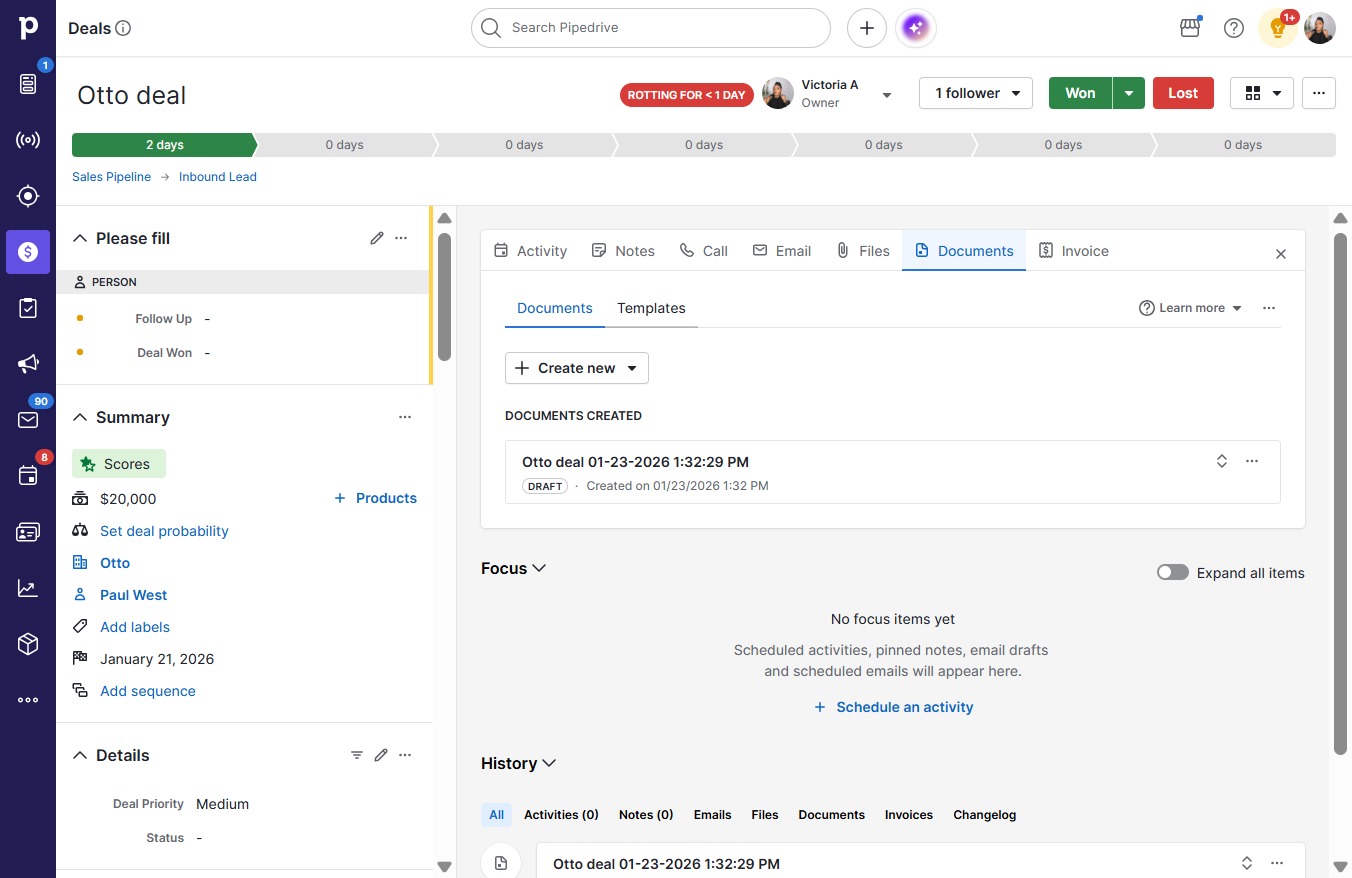This screenshot has height=878, width=1352.
Task: Open the Campaigns megaphone sidebar icon
Action: coord(28,364)
